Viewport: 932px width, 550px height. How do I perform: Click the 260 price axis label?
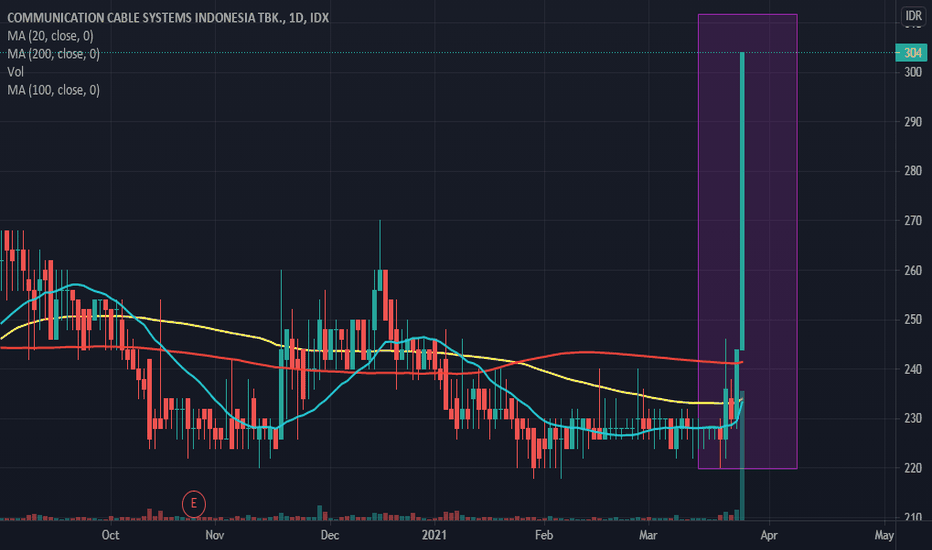913,271
